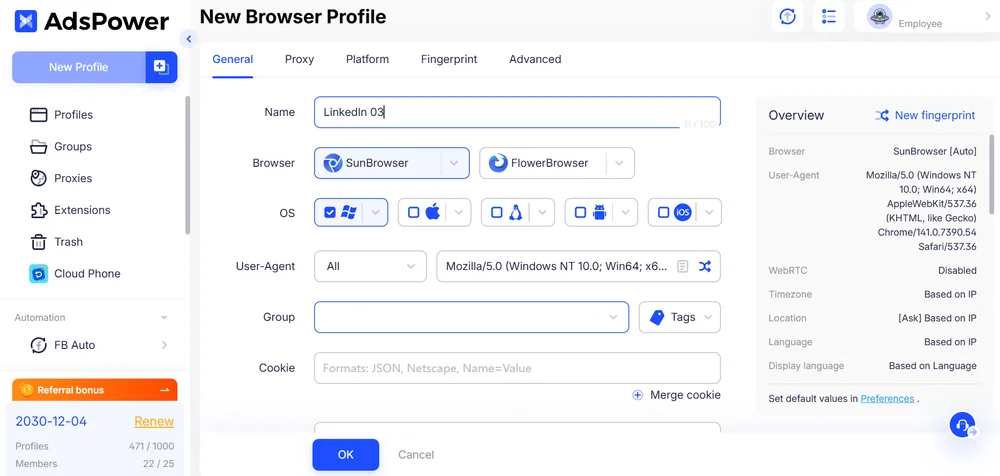Enable the macOS checkbox

414,212
